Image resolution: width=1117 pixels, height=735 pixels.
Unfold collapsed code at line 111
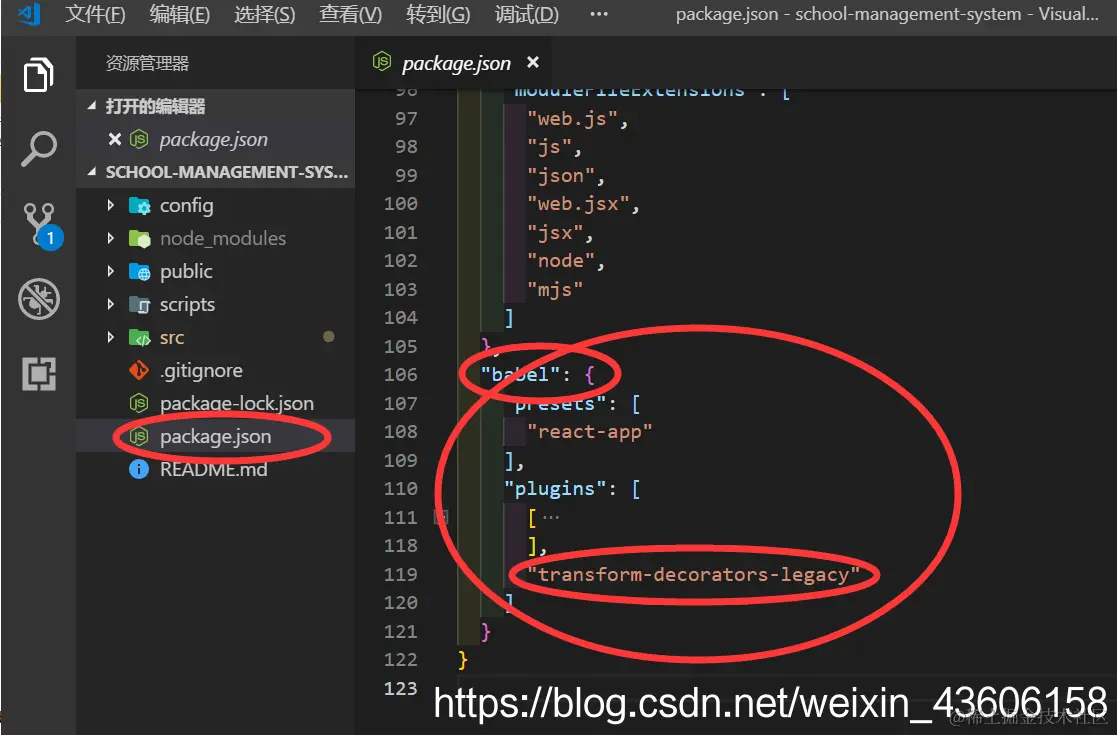pos(441,517)
